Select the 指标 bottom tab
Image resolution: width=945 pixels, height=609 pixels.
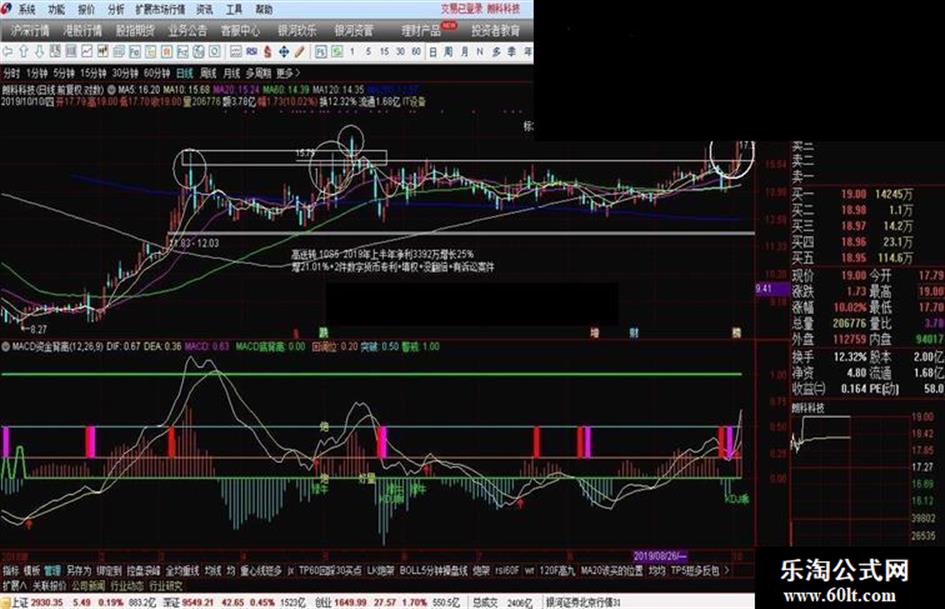click(11, 570)
